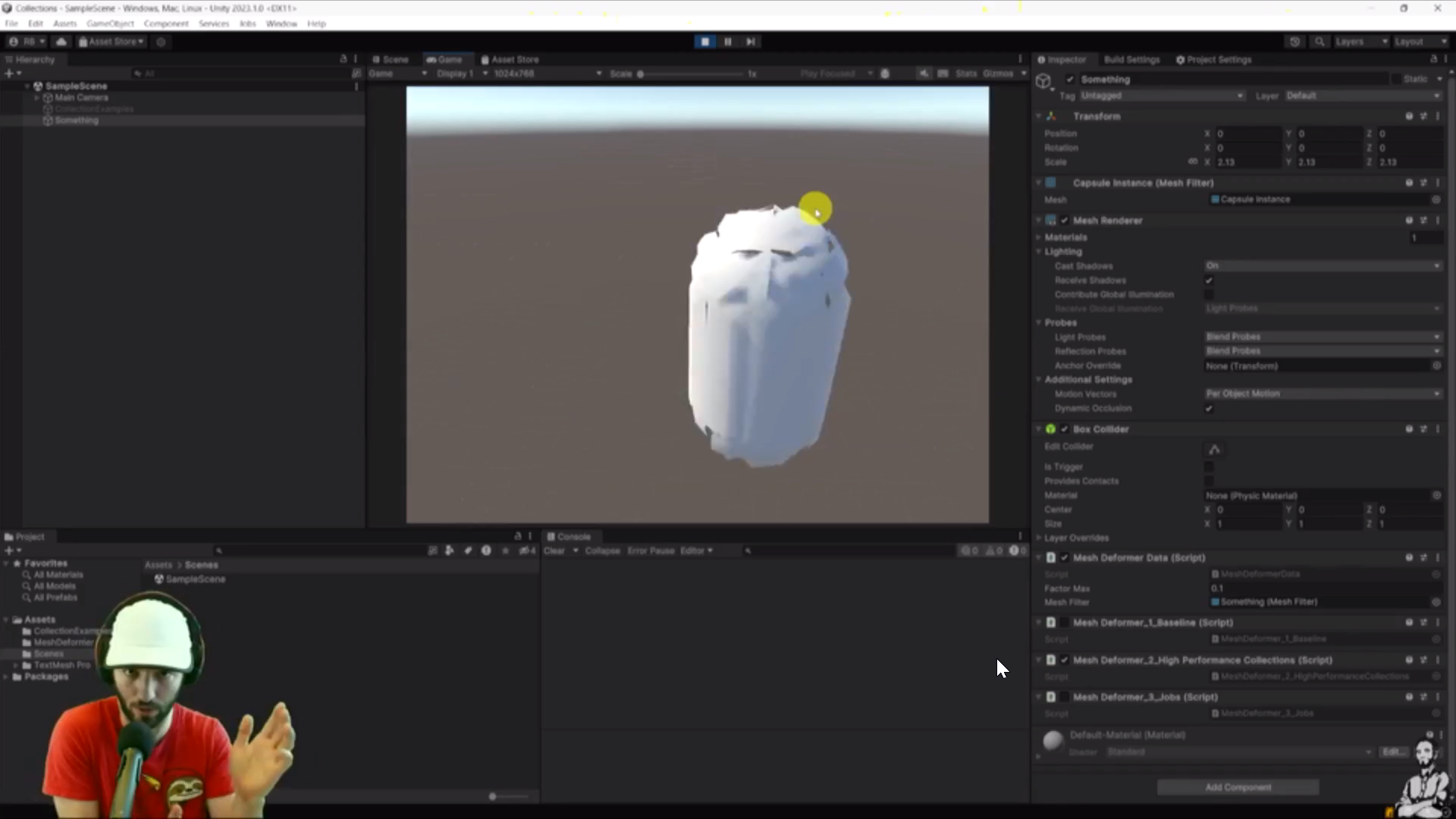Click the Scale constrain proportions link icon

pyautogui.click(x=1192, y=162)
